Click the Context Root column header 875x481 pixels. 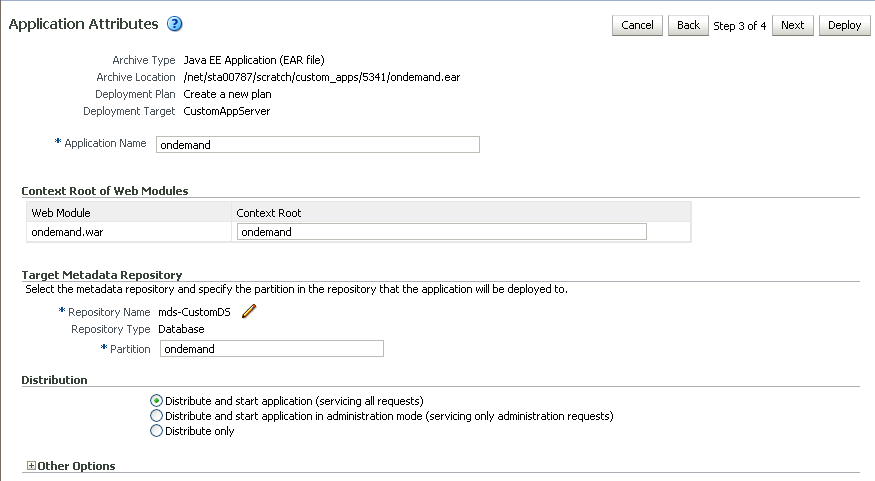[269, 213]
